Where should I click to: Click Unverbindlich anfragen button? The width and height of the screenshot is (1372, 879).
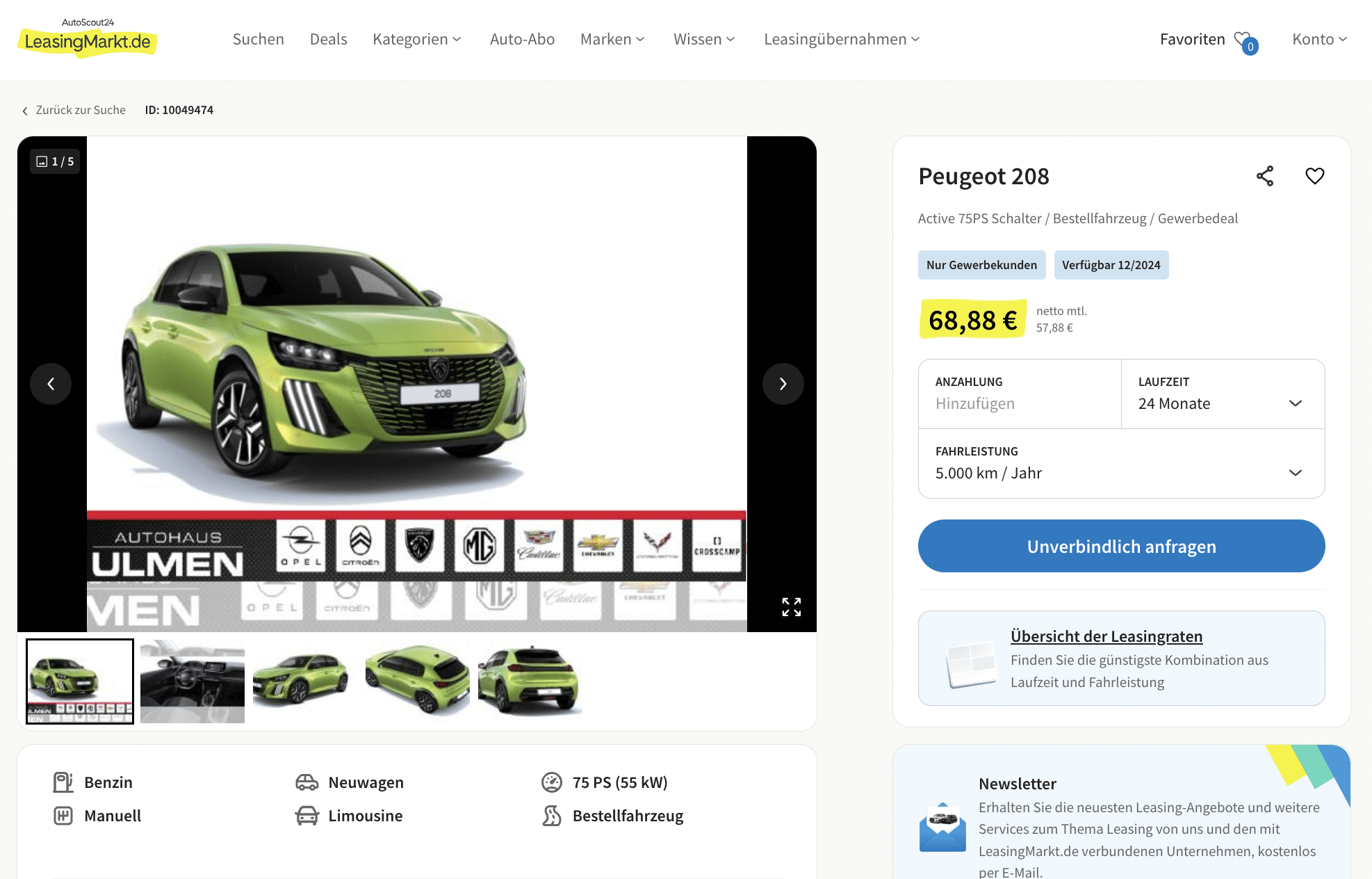1121,546
